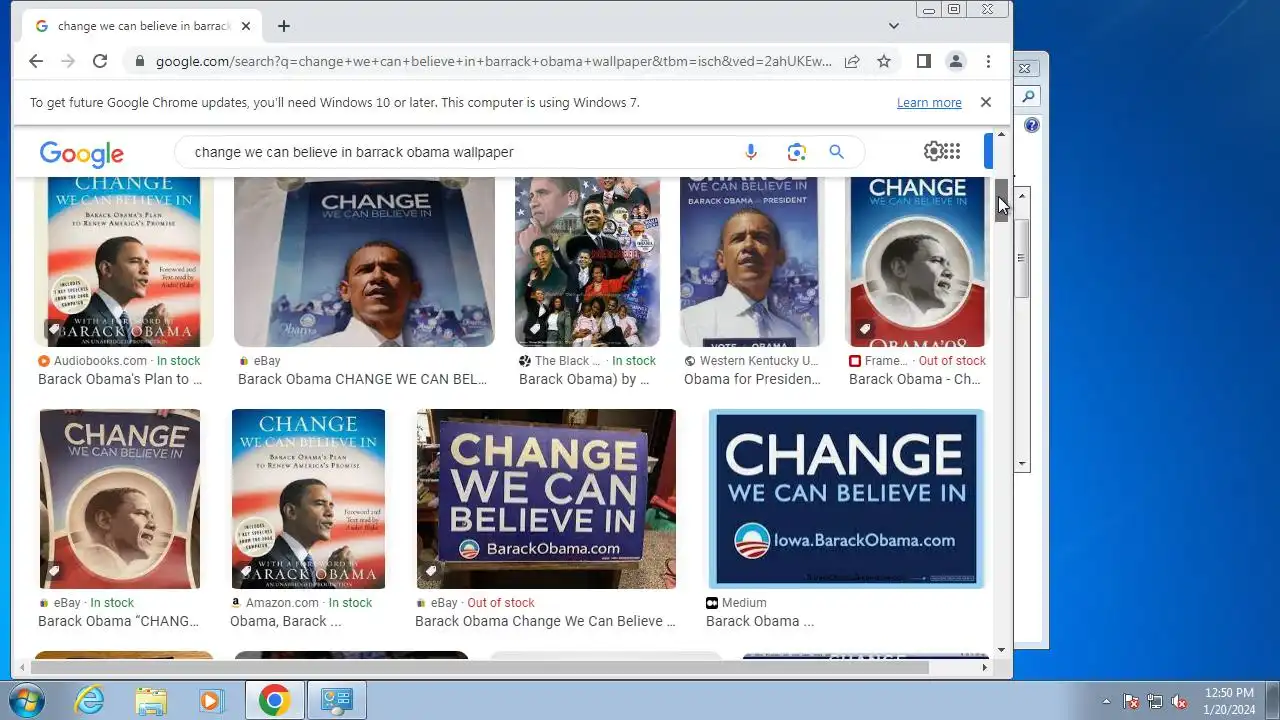Open Google quick settings gear
This screenshot has width=1280, height=720.
(x=934, y=151)
